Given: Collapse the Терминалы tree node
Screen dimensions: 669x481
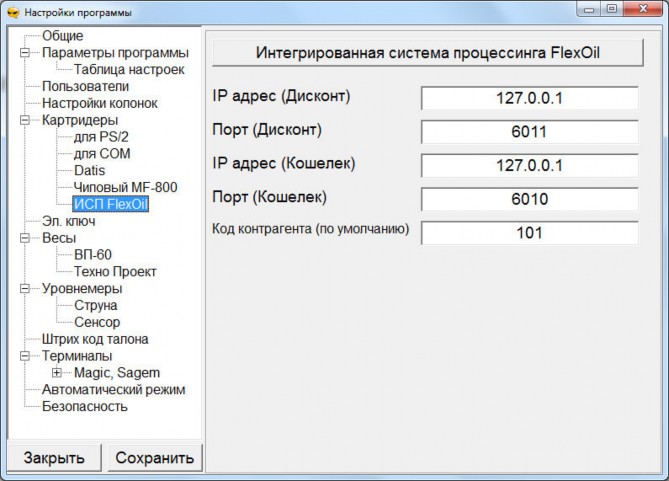Looking at the screenshot, I should (x=25, y=356).
